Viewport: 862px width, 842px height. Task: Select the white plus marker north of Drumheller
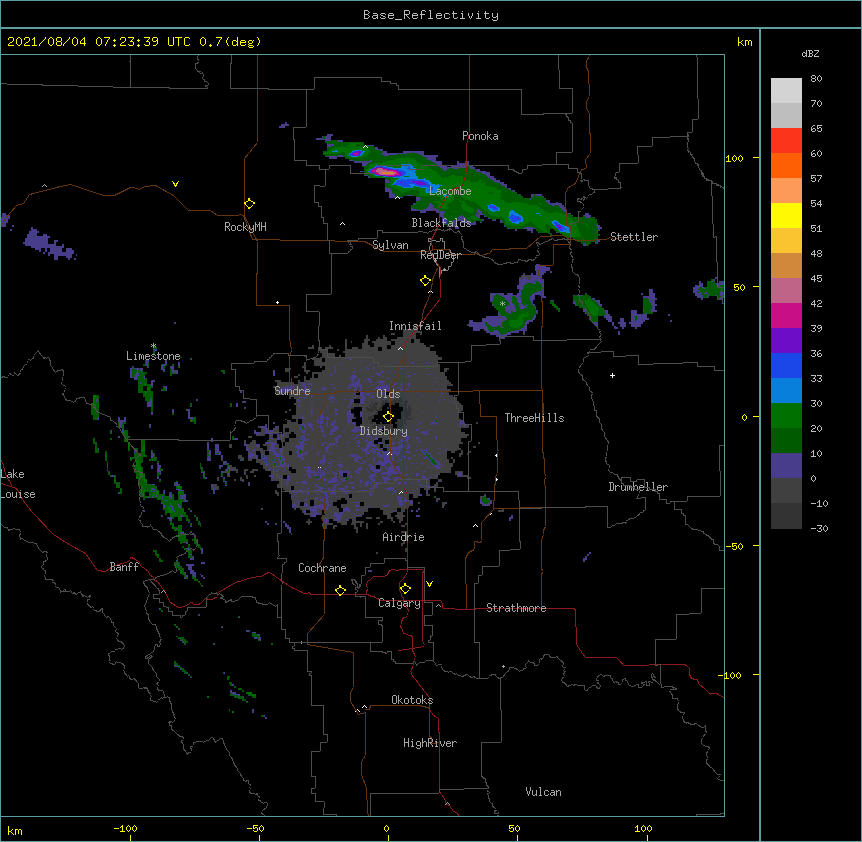tap(612, 375)
